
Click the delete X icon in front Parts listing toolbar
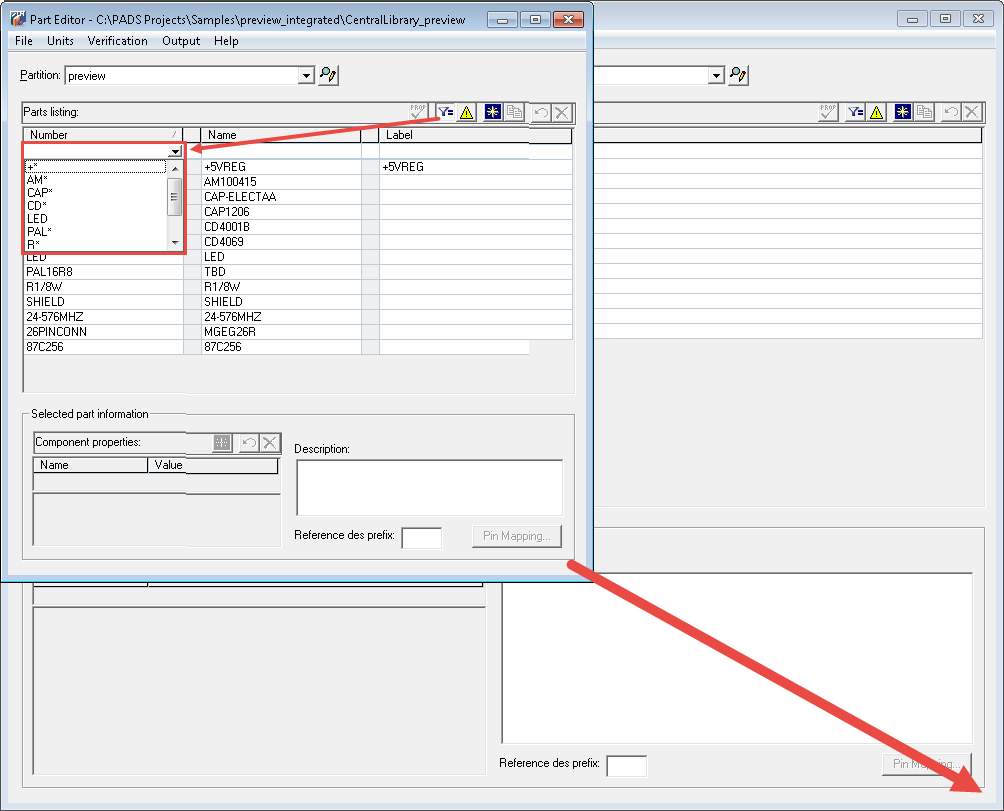point(562,113)
